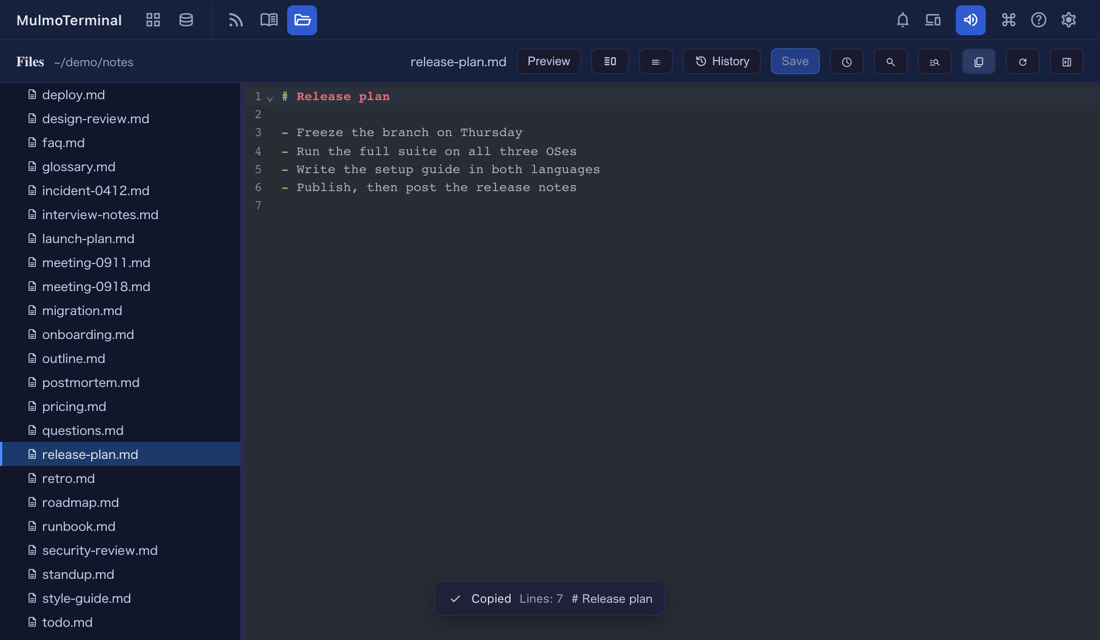This screenshot has height=640, width=1100.
Task: Open onboarding.md
Action: [120, 335]
